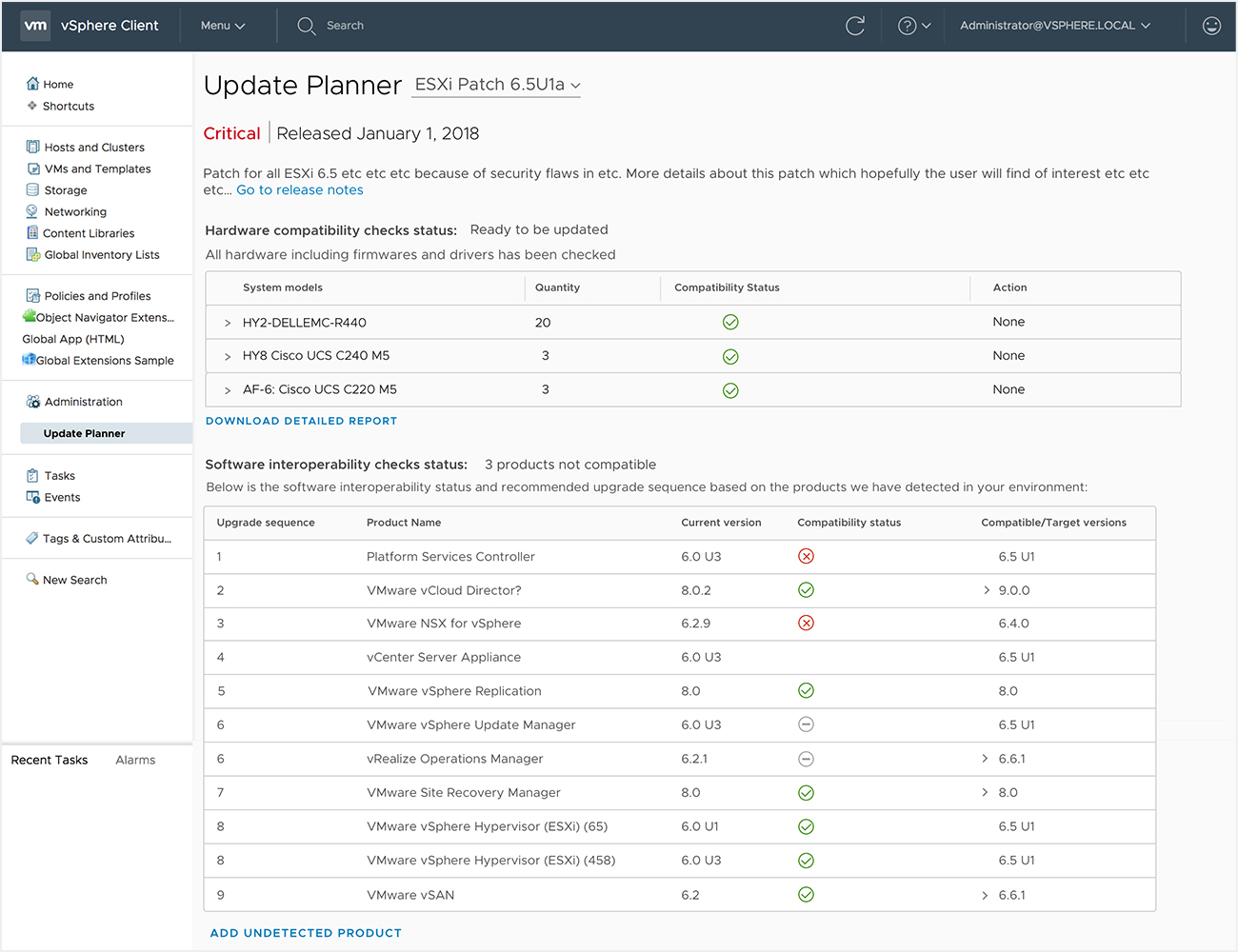The height and width of the screenshot is (952, 1238).
Task: Open the Home shortcut
Action: click(56, 84)
